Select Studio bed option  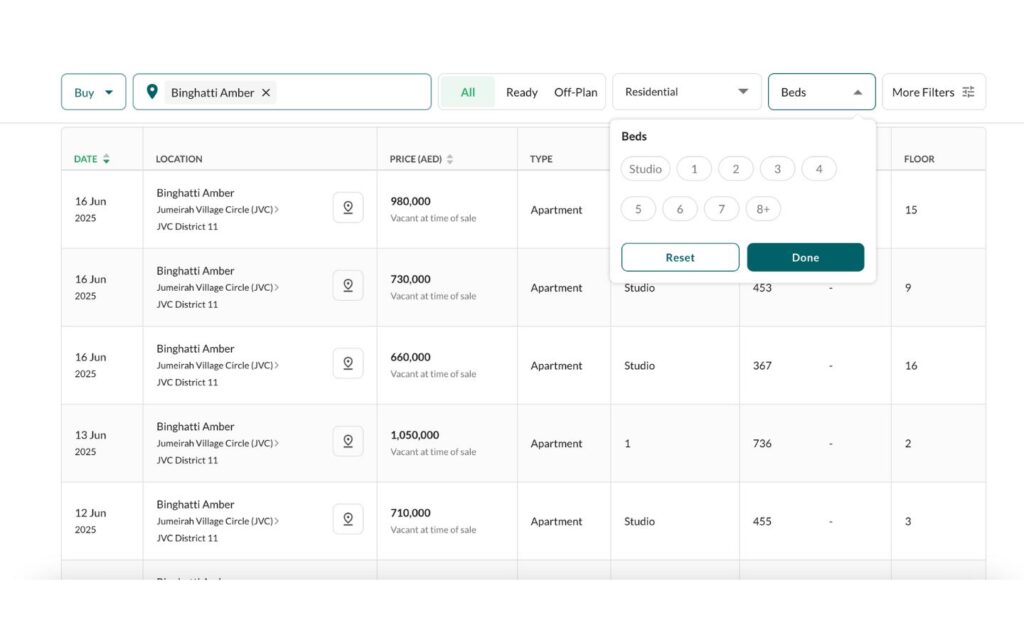tap(645, 169)
